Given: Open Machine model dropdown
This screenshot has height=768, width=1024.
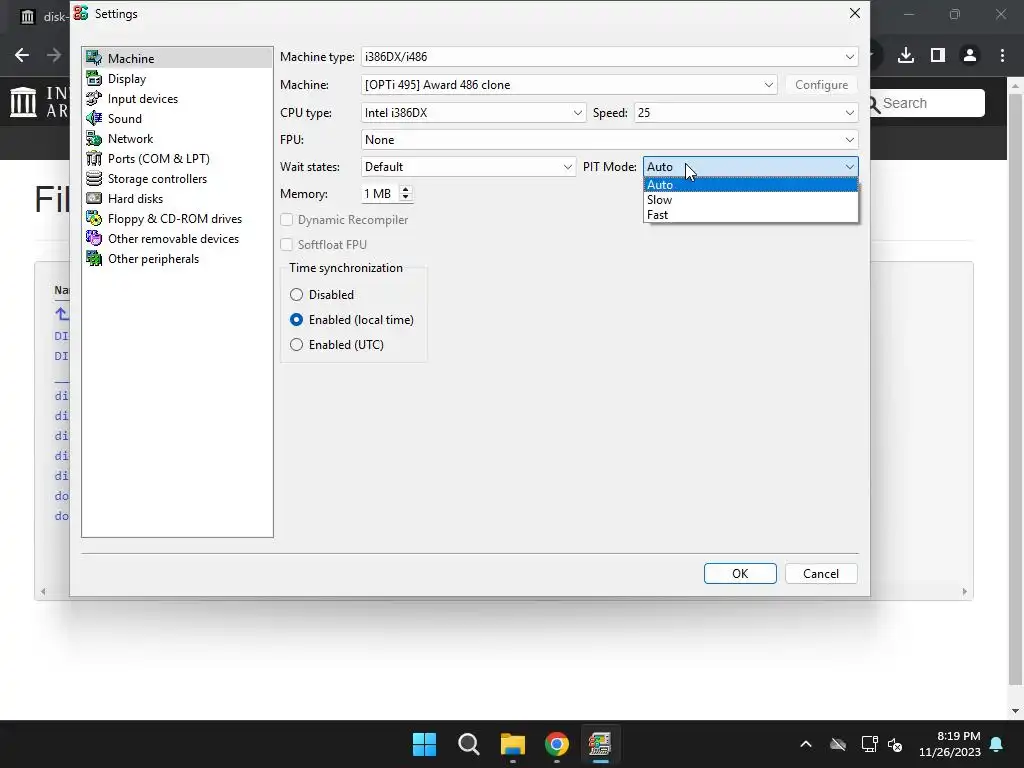Looking at the screenshot, I should [569, 85].
